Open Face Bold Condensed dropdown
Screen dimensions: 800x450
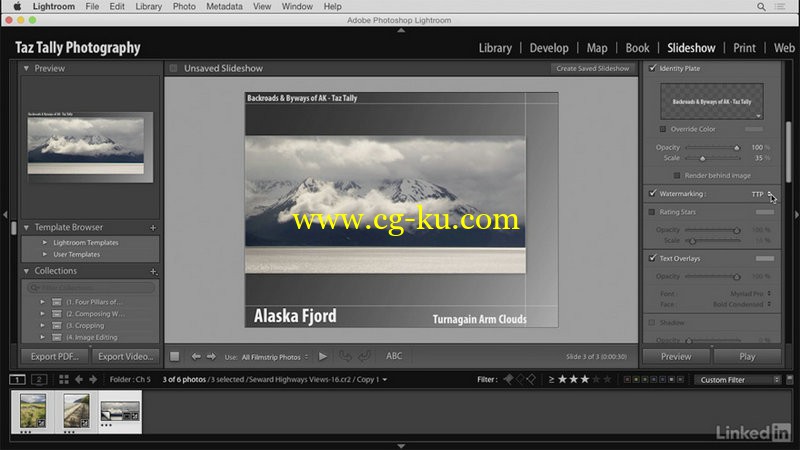tap(742, 304)
